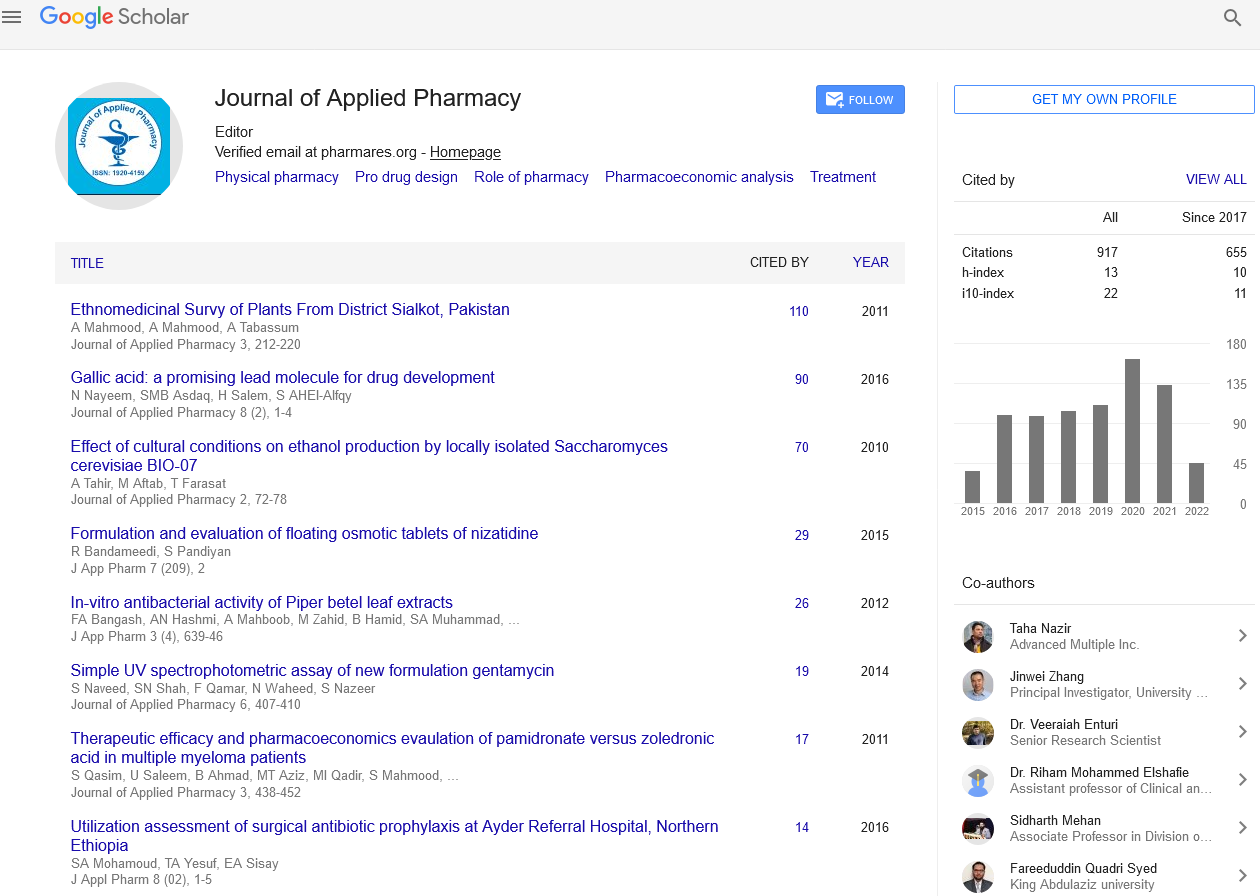1260x896 pixels.
Task: Click View All citations link
Action: pos(1215,180)
